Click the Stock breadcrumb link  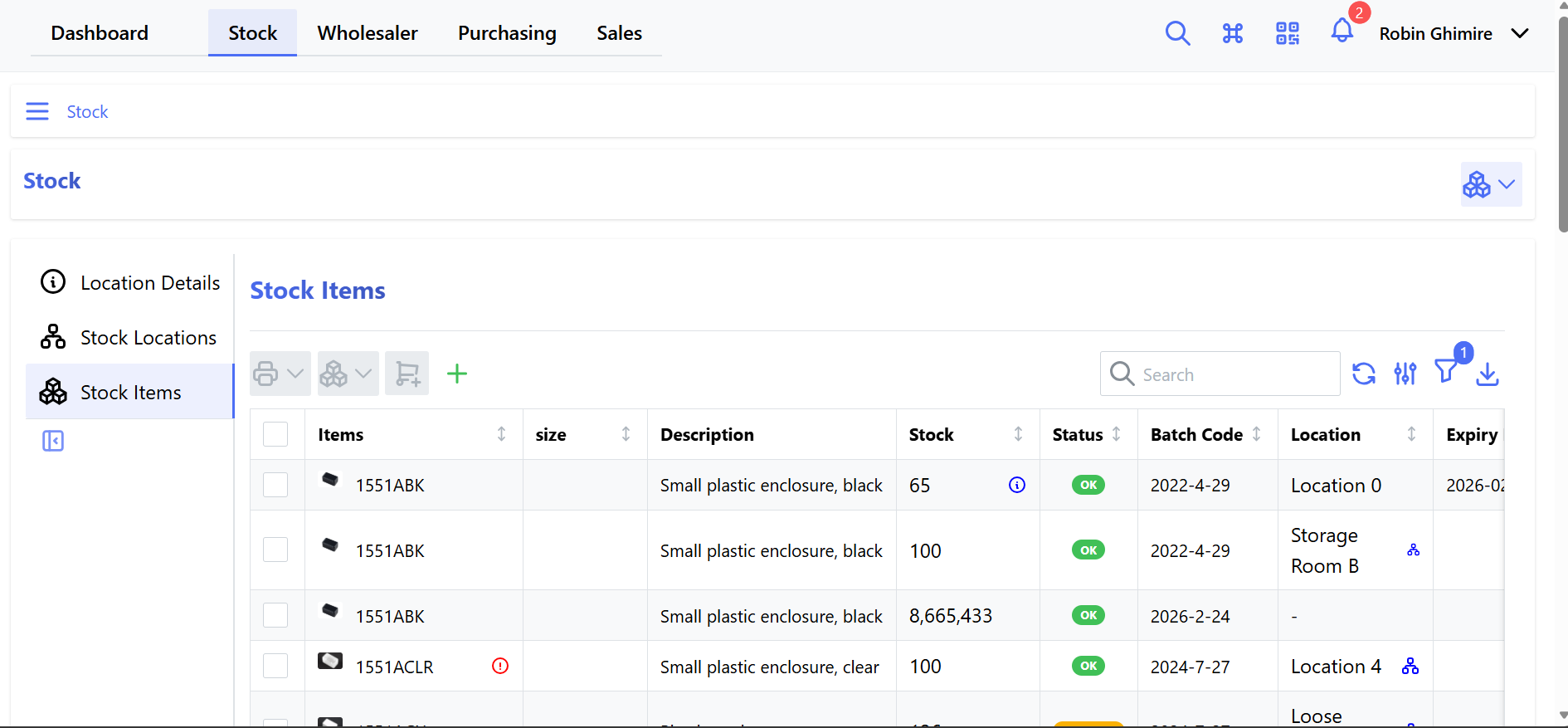[87, 112]
